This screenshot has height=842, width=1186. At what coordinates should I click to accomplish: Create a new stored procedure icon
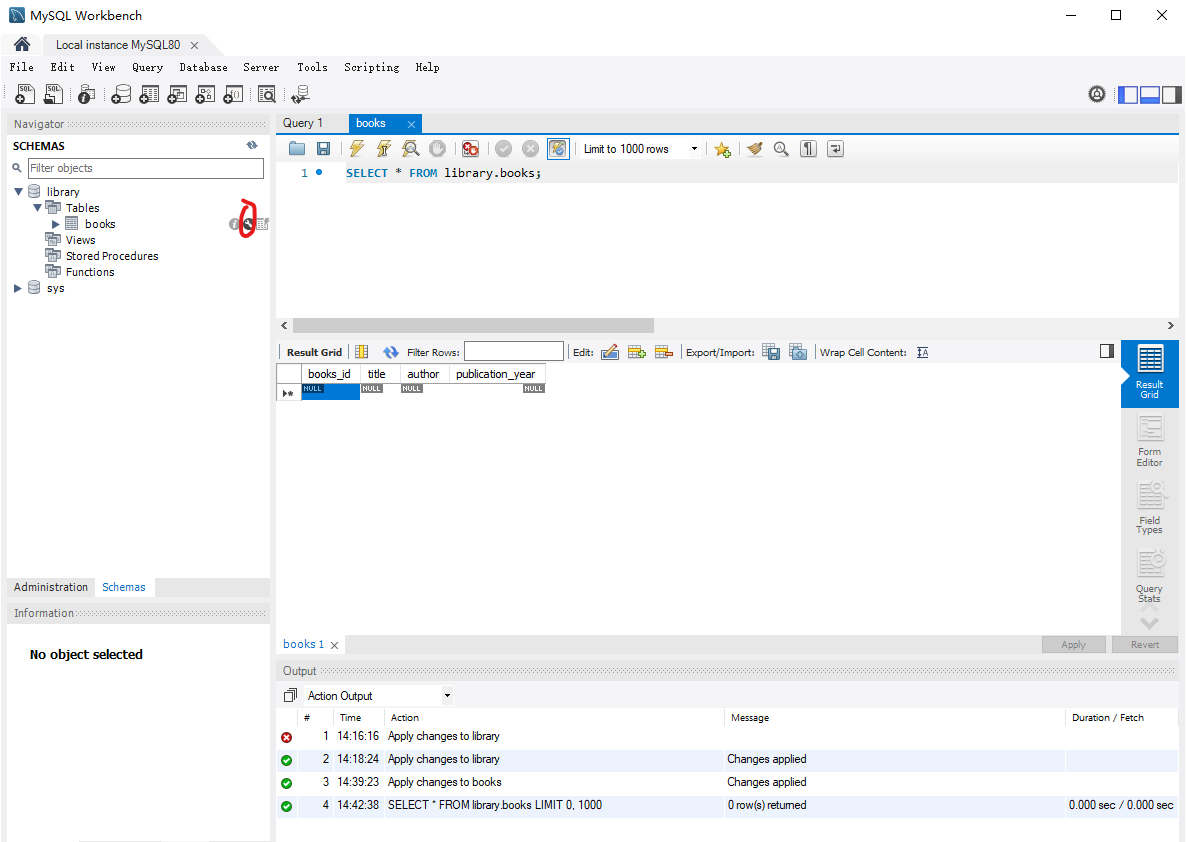[205, 95]
